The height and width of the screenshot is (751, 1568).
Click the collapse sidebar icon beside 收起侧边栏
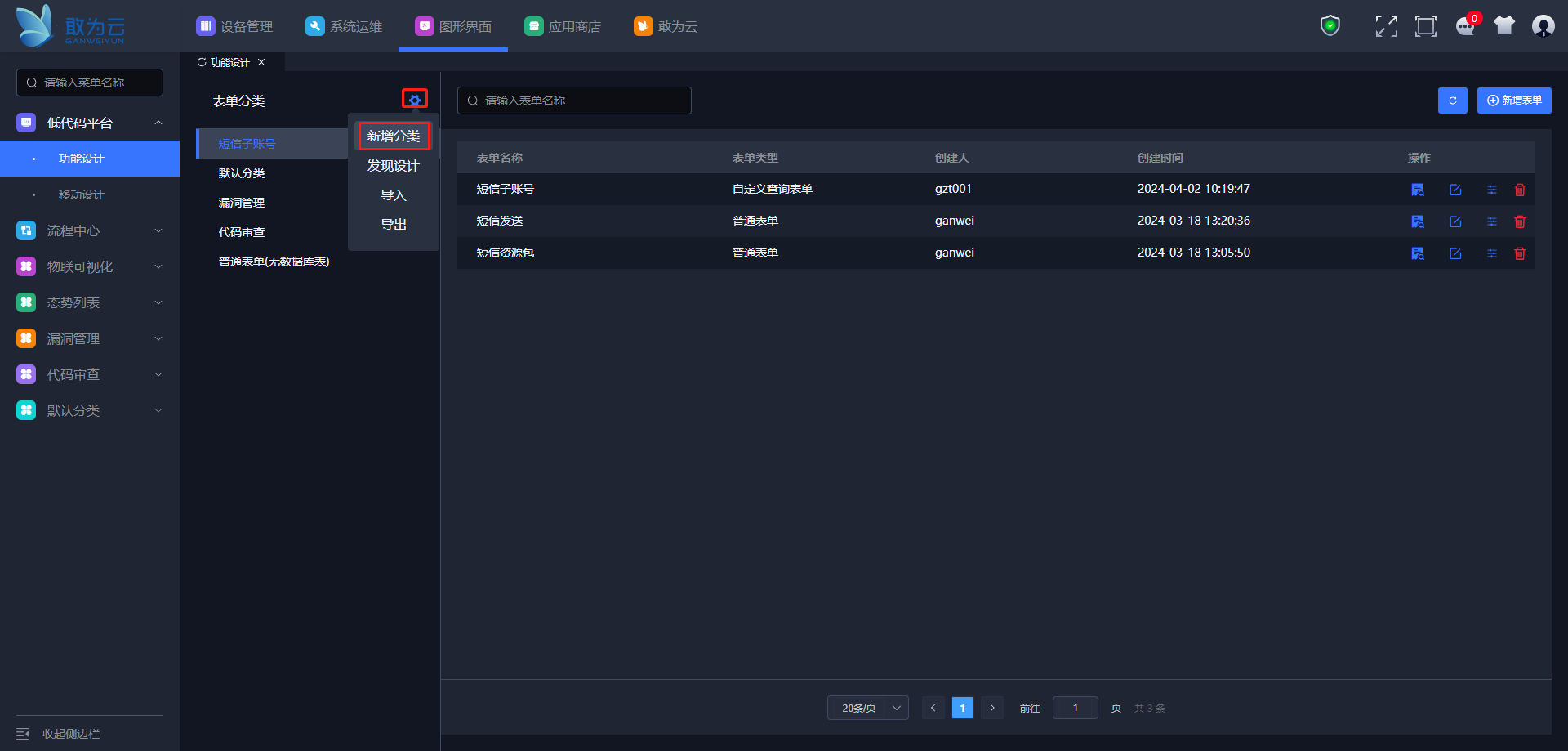(23, 734)
